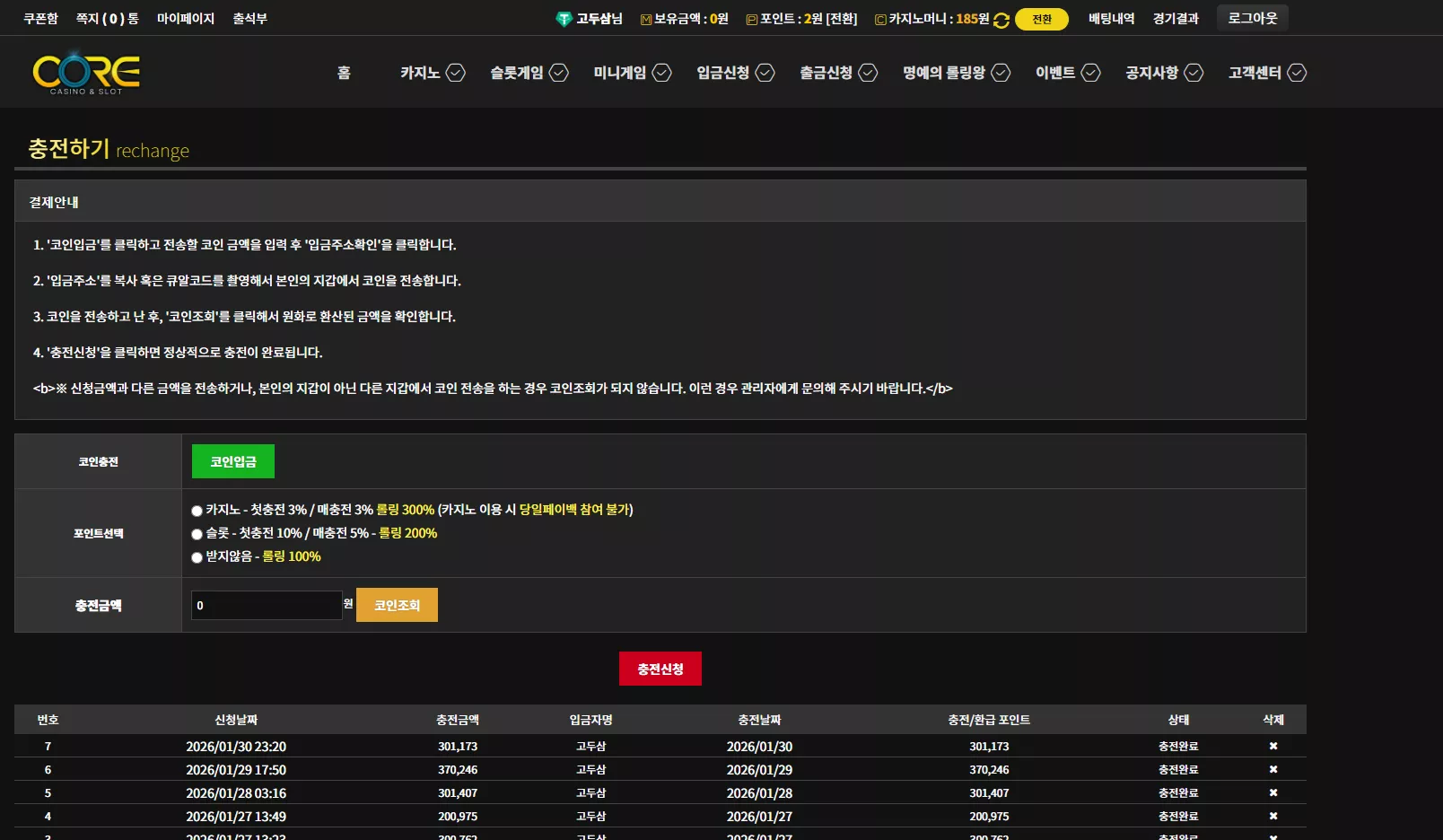This screenshot has width=1443, height=840.
Task: Select slot bonus radio option
Action: 197,534
